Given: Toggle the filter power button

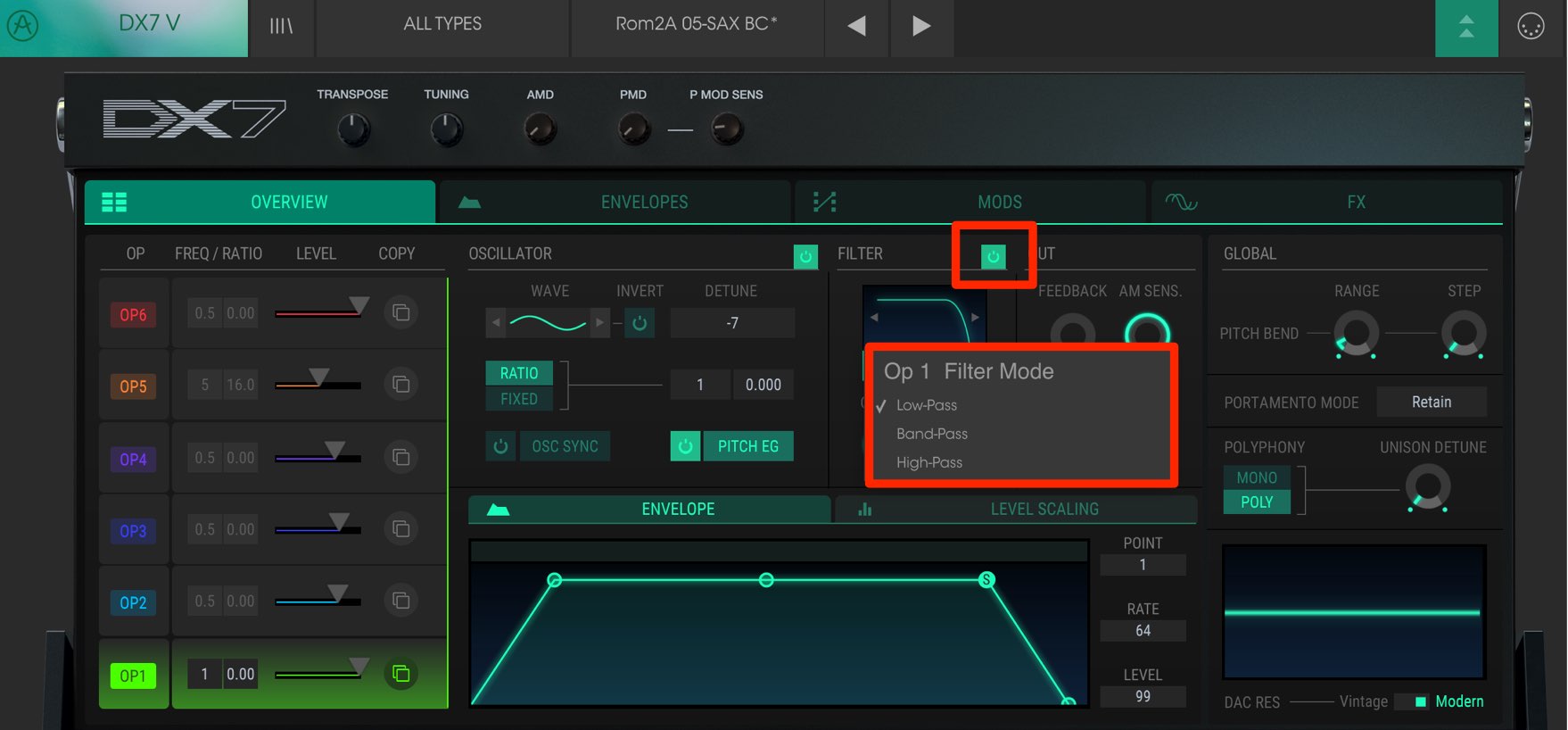Looking at the screenshot, I should (x=993, y=257).
